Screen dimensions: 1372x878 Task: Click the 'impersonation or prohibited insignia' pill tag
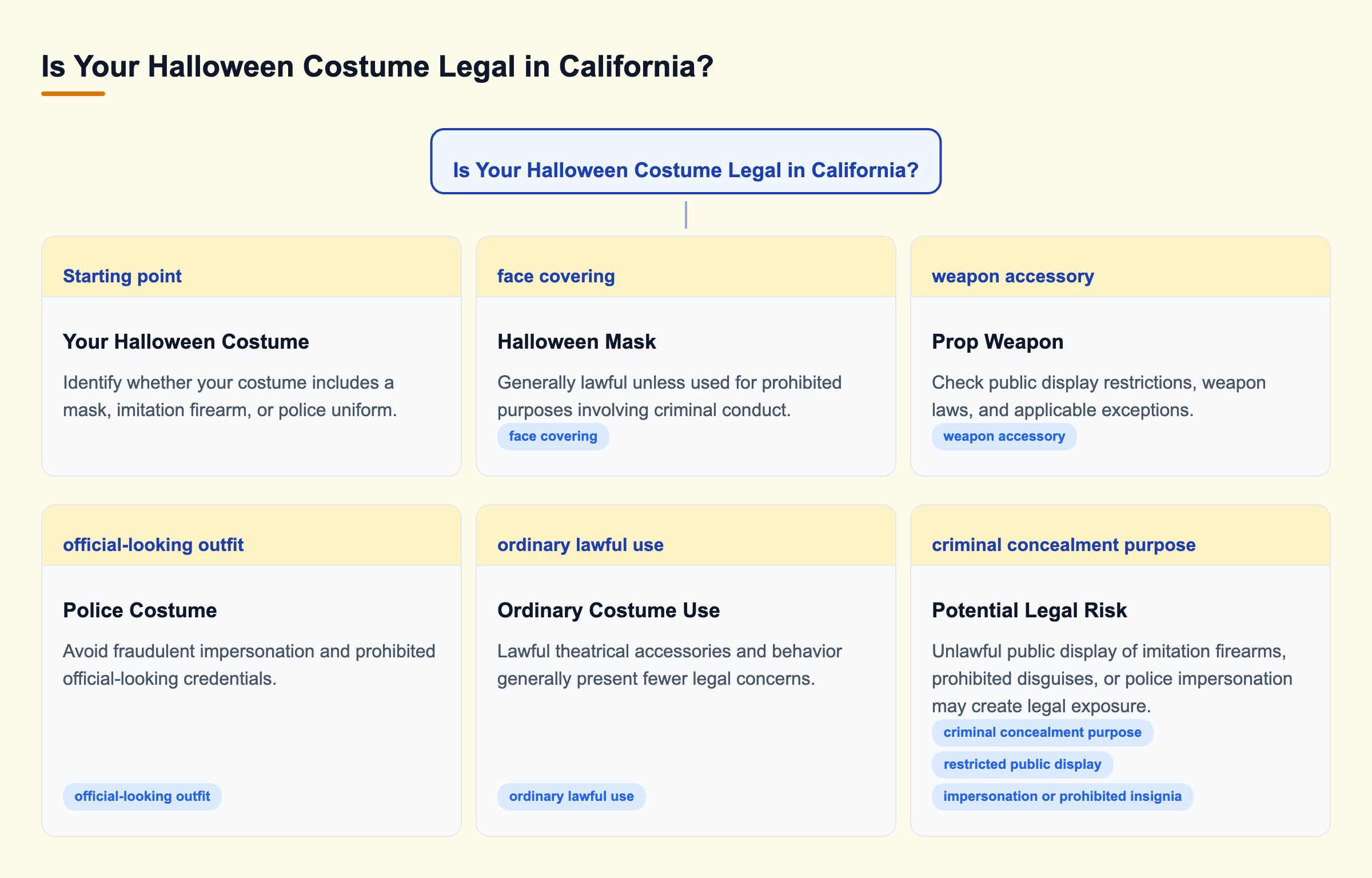click(1062, 796)
